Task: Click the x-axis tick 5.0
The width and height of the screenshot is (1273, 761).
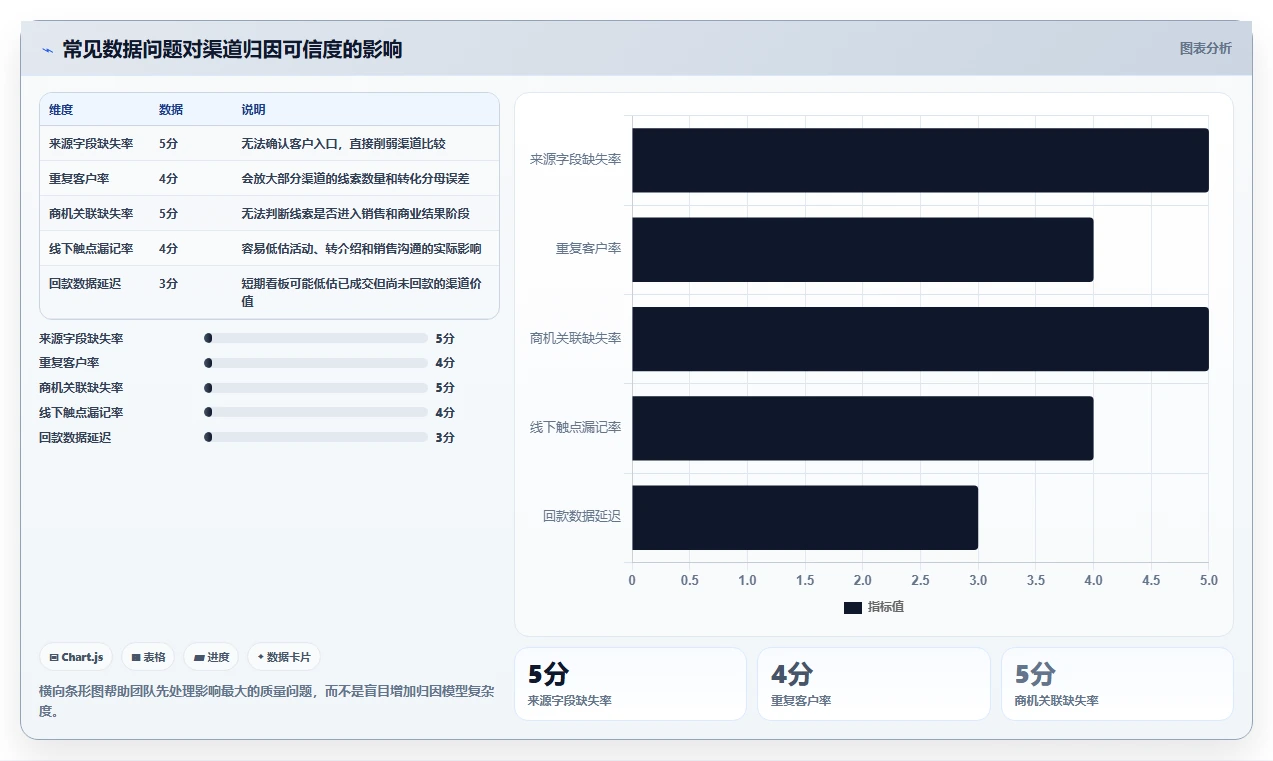Action: pyautogui.click(x=1208, y=580)
